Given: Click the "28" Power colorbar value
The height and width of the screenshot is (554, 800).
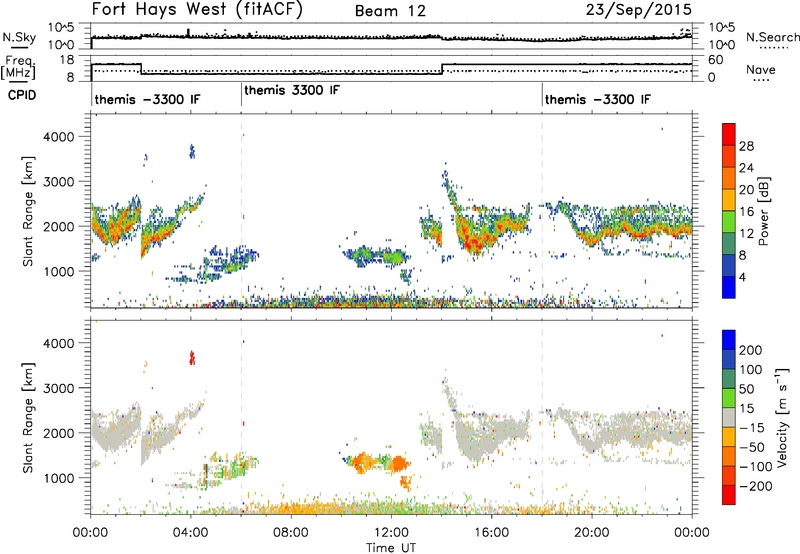Looking at the screenshot, I should pyautogui.click(x=746, y=146).
